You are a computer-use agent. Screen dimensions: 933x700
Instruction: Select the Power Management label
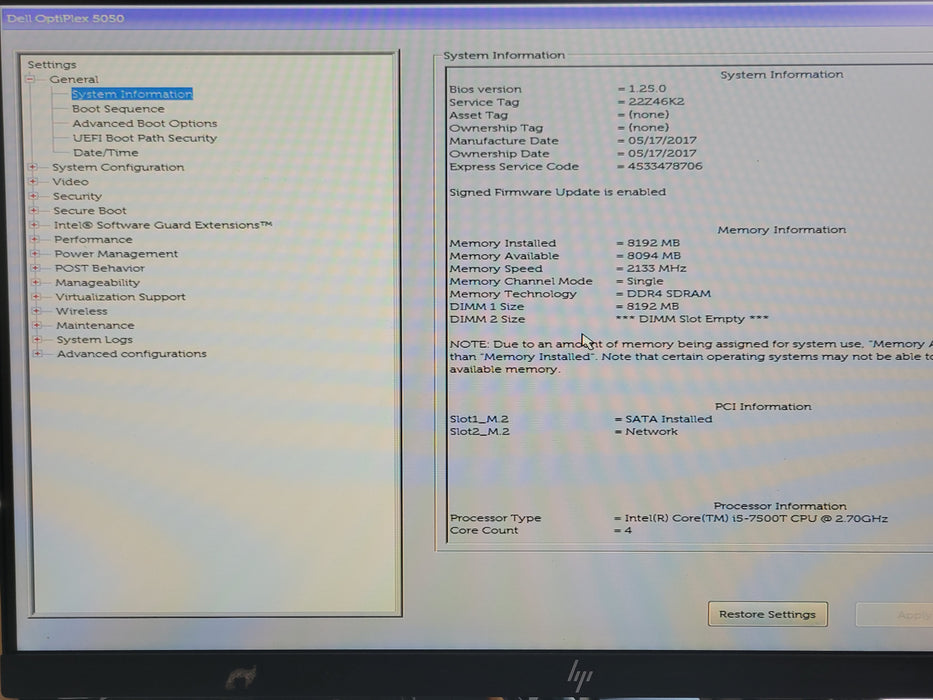[x=116, y=254]
